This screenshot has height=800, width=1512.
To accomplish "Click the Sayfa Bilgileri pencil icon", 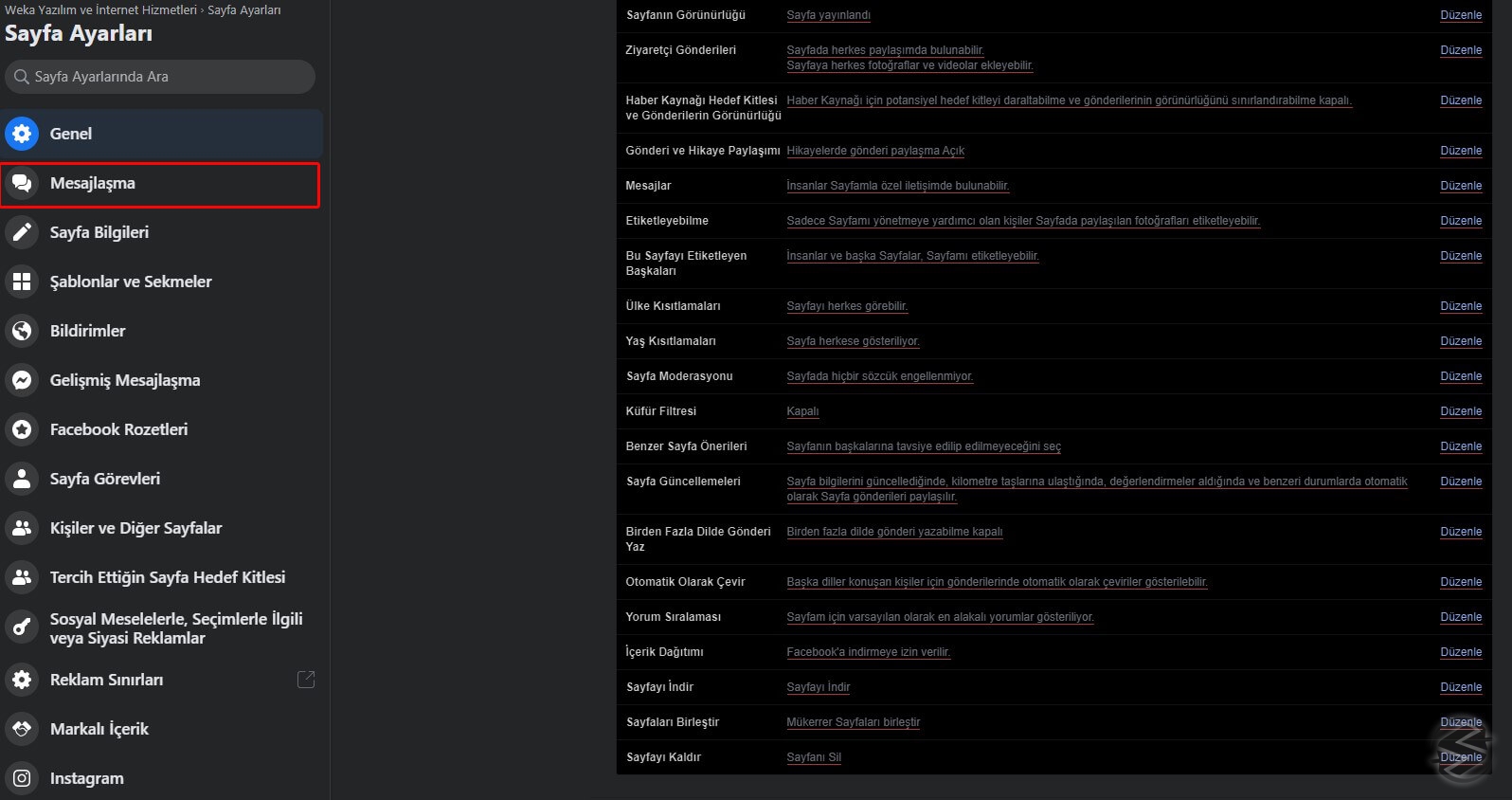I will click(22, 232).
